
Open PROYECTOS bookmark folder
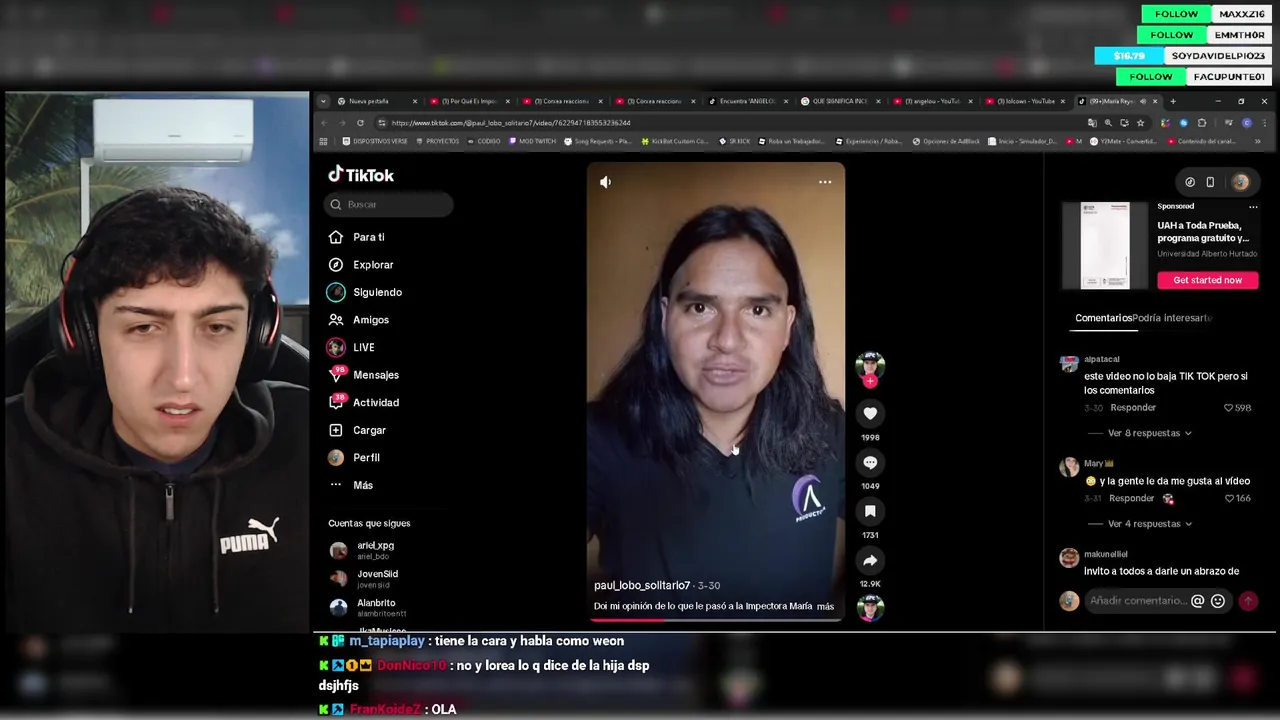coord(436,141)
